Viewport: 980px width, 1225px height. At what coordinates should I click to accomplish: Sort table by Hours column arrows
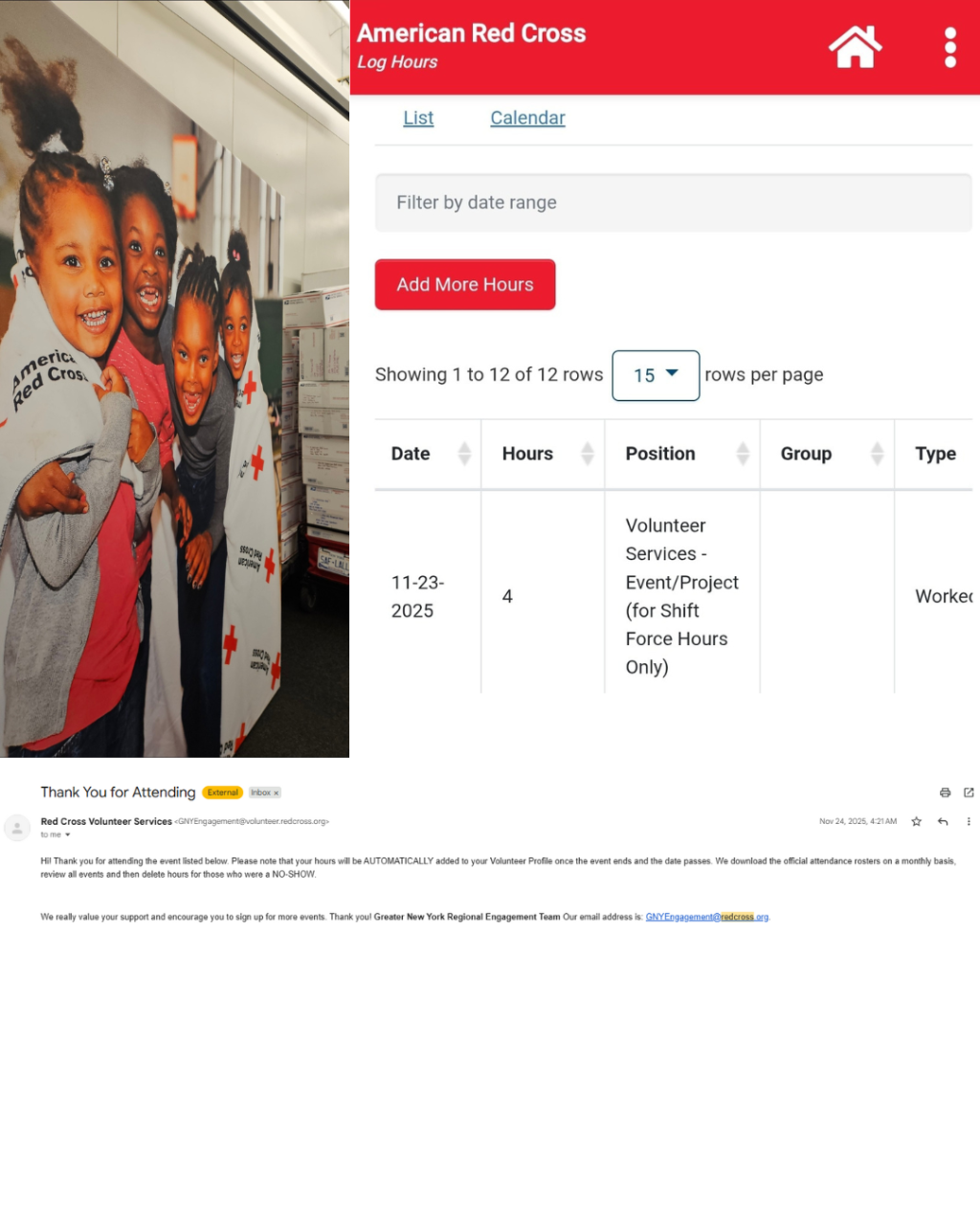tap(588, 454)
